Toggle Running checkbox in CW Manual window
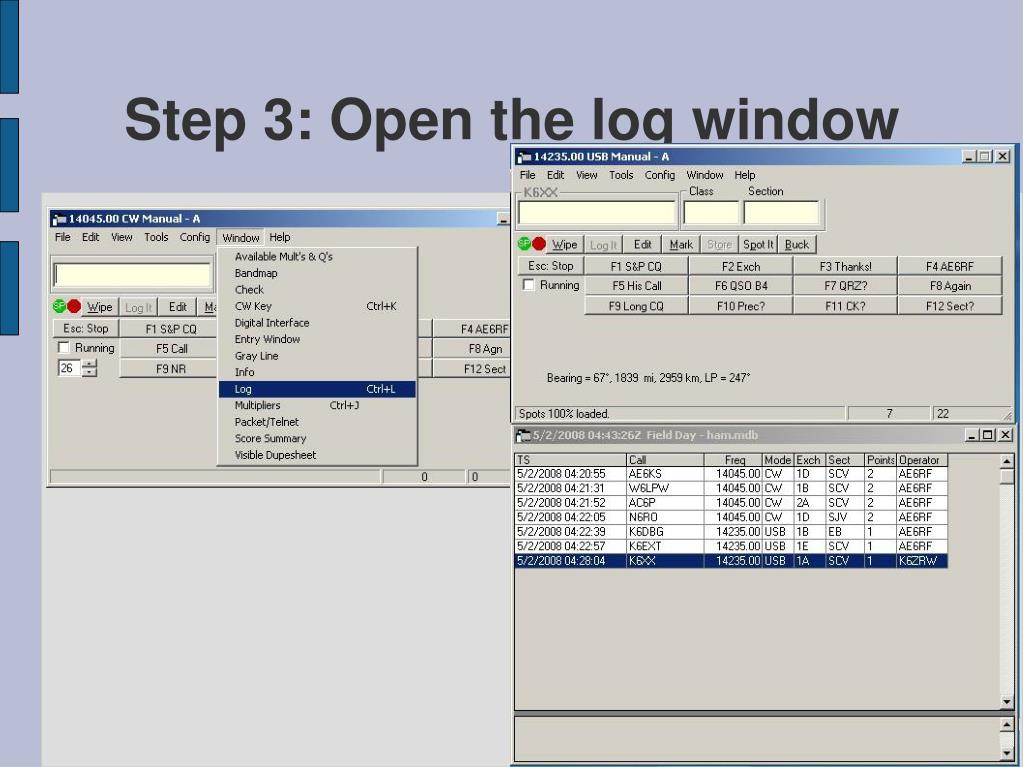The height and width of the screenshot is (767, 1023). (x=64, y=347)
